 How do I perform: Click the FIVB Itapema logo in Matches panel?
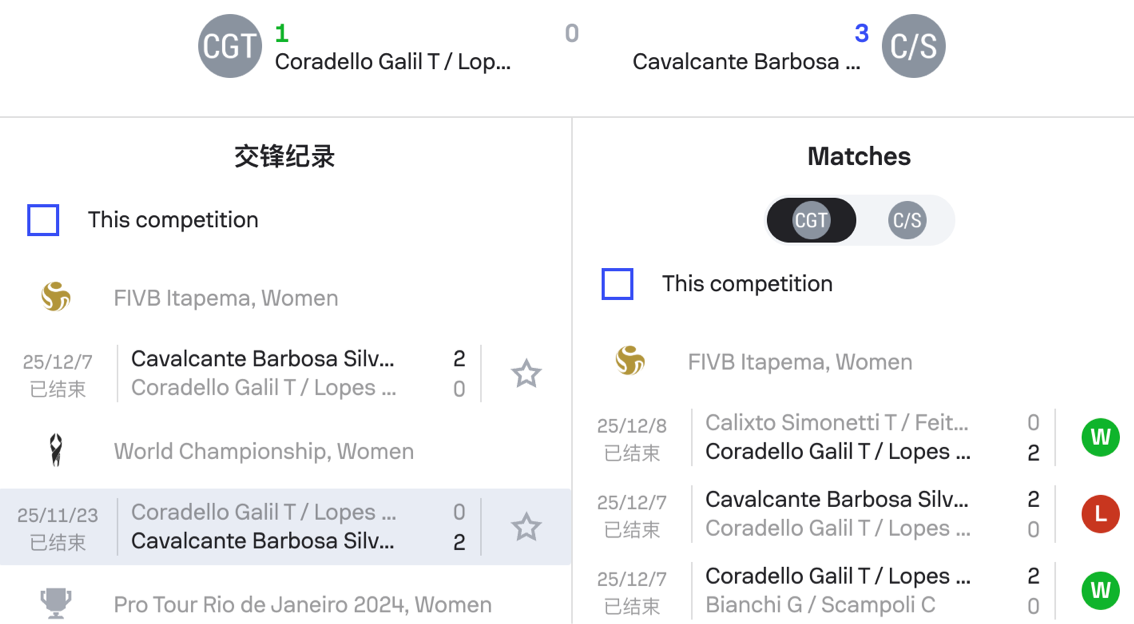coord(630,361)
